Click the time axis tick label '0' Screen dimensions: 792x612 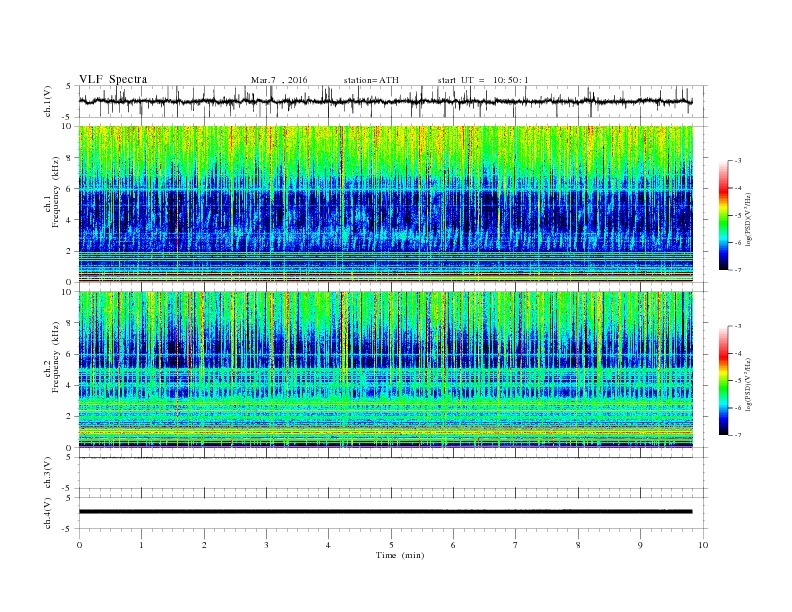click(x=79, y=545)
